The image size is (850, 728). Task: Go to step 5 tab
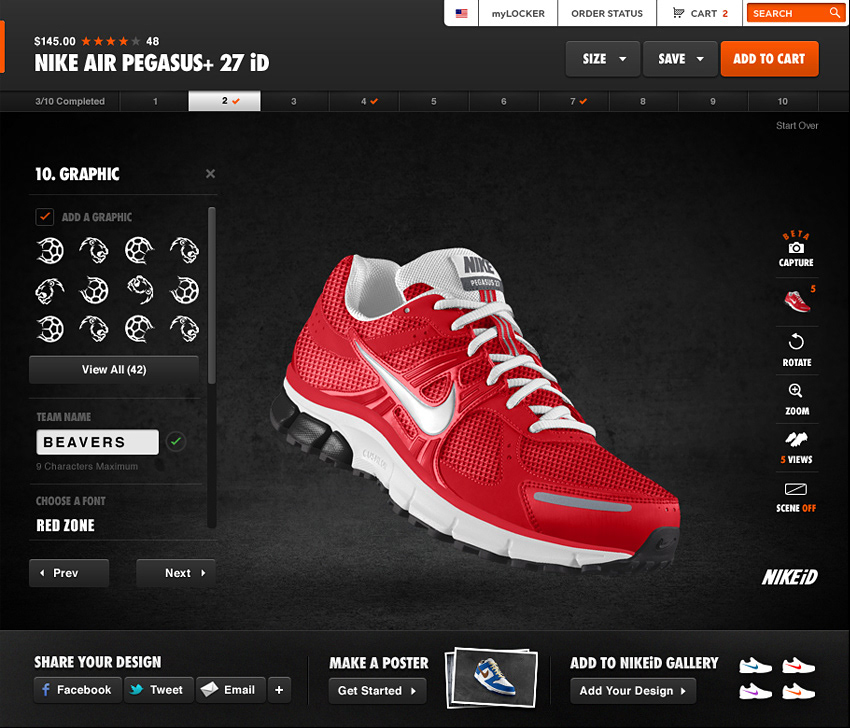click(434, 101)
